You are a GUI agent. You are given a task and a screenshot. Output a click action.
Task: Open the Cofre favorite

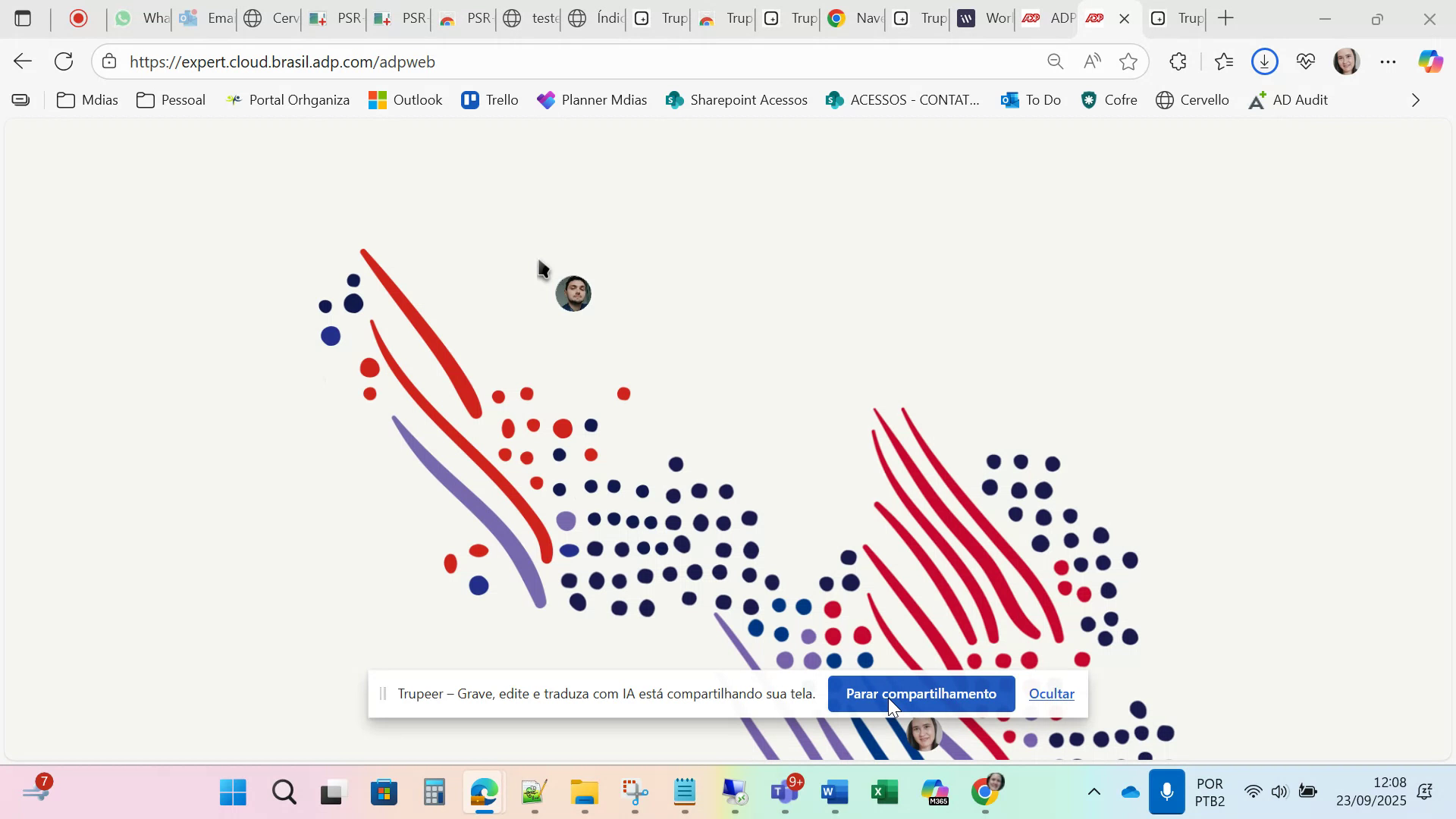(1108, 99)
